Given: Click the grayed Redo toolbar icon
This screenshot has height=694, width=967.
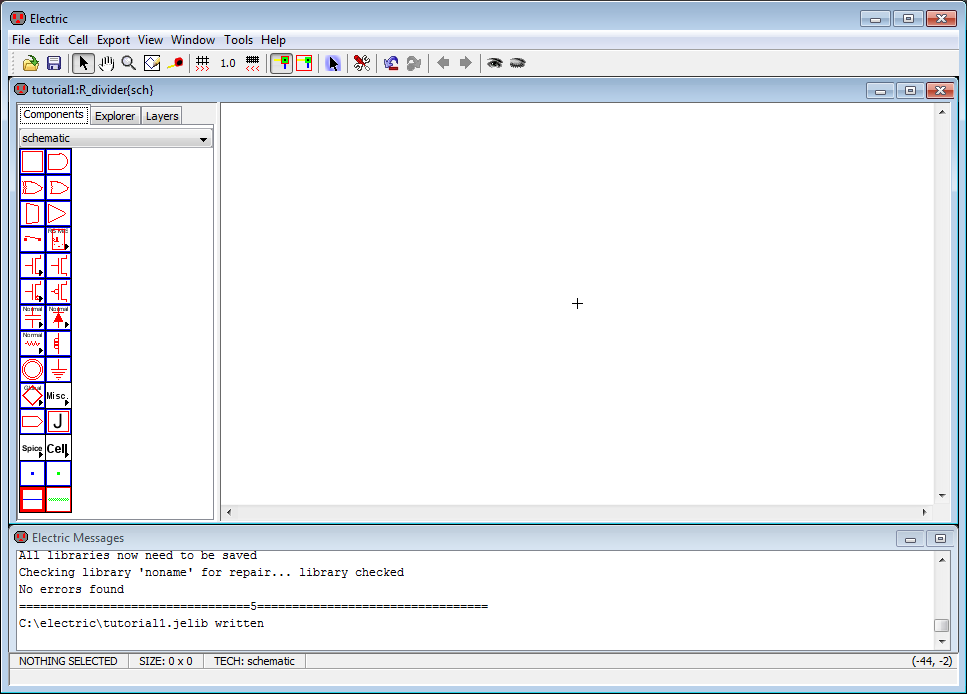Looking at the screenshot, I should [414, 63].
